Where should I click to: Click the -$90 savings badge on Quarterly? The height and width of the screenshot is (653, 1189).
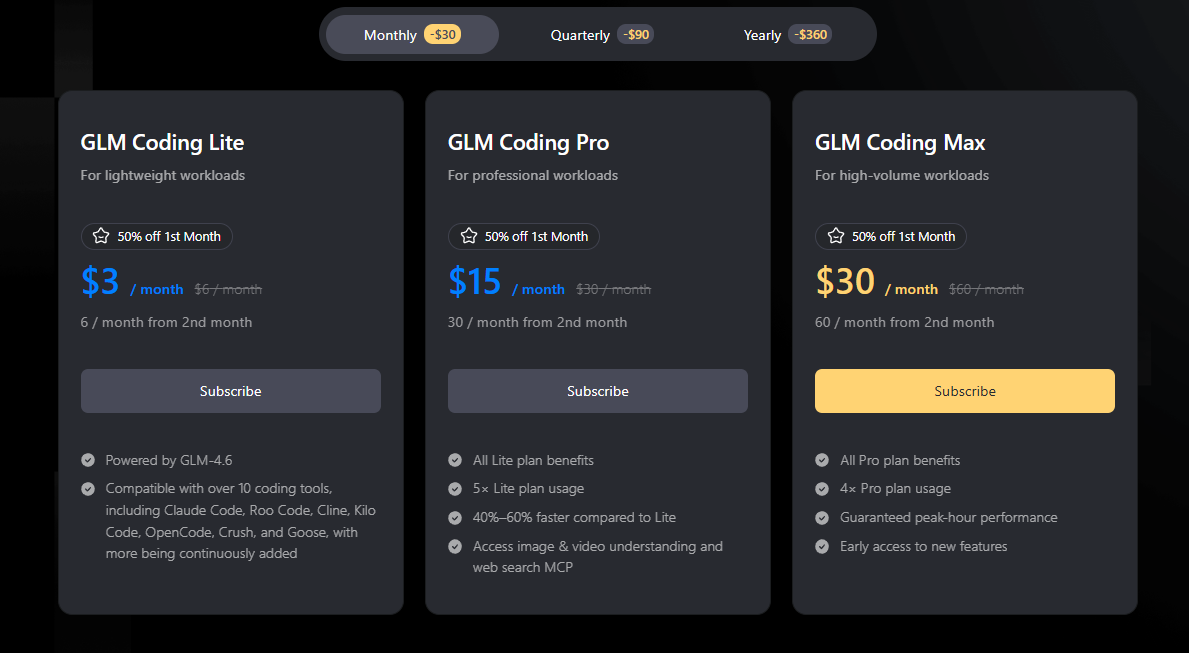pyautogui.click(x=636, y=35)
